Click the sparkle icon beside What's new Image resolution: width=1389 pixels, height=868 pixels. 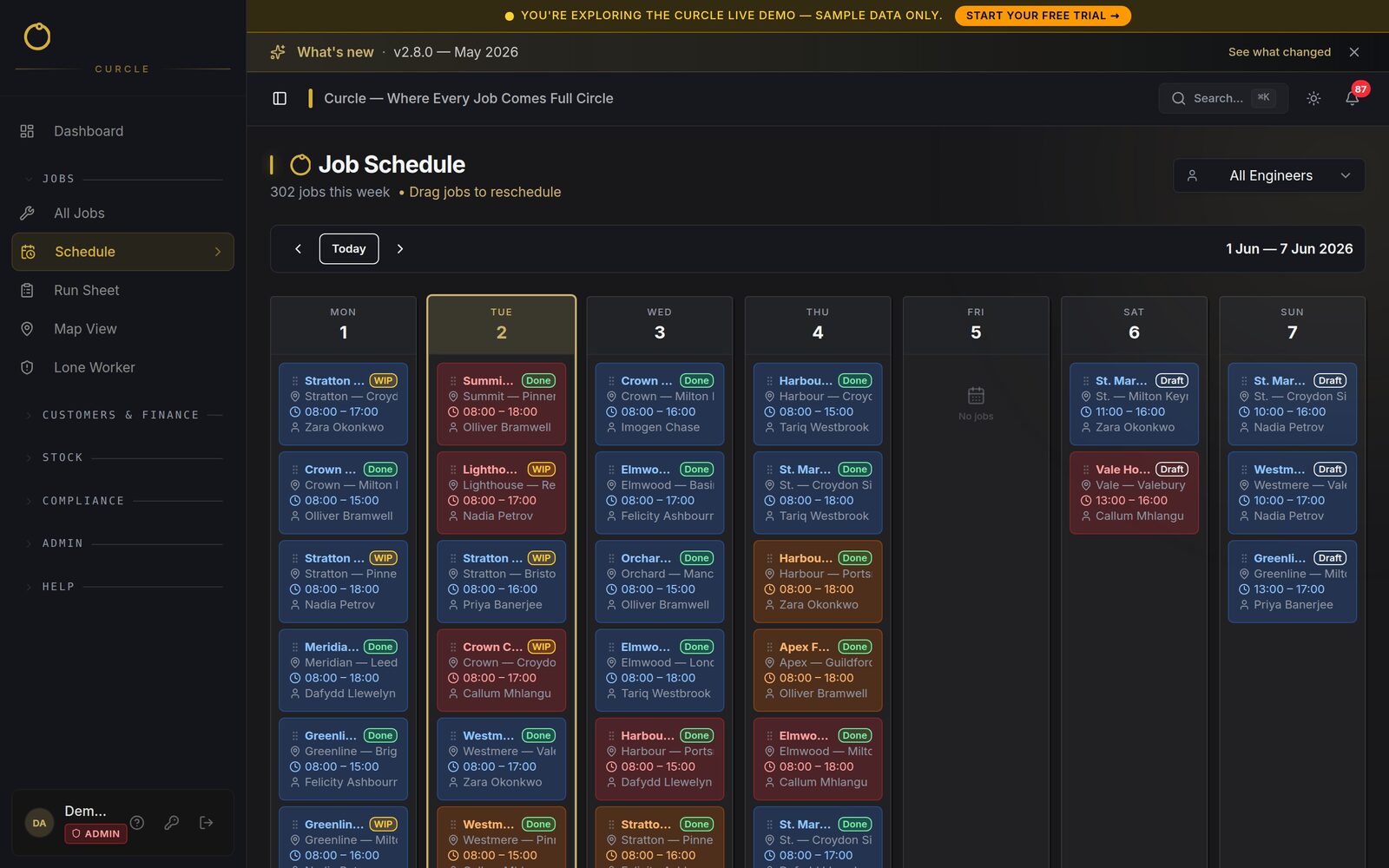(x=278, y=52)
